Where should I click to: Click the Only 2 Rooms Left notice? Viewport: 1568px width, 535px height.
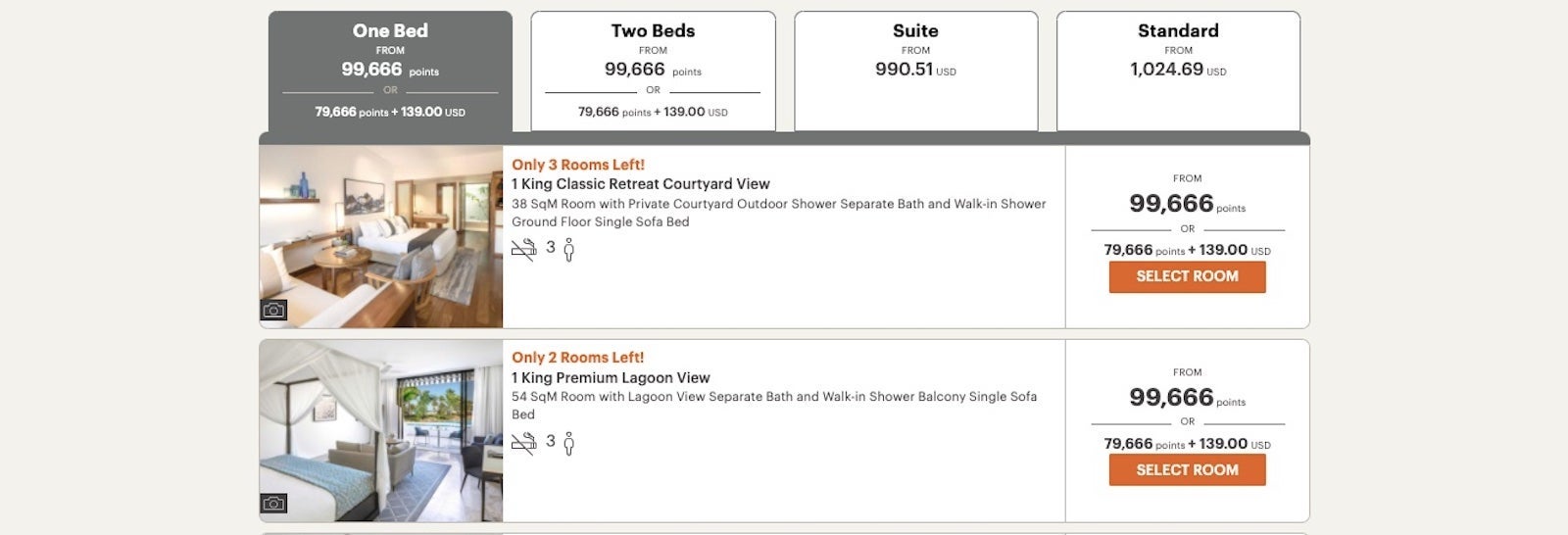[578, 358]
